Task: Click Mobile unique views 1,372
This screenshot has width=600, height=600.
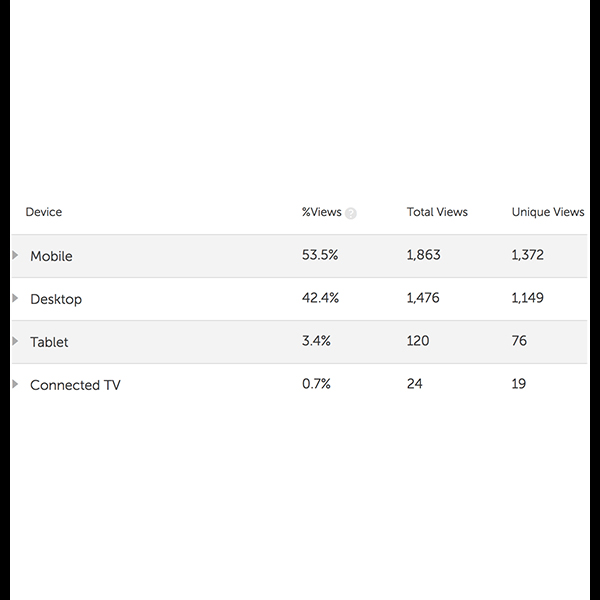Action: pyautogui.click(x=527, y=255)
